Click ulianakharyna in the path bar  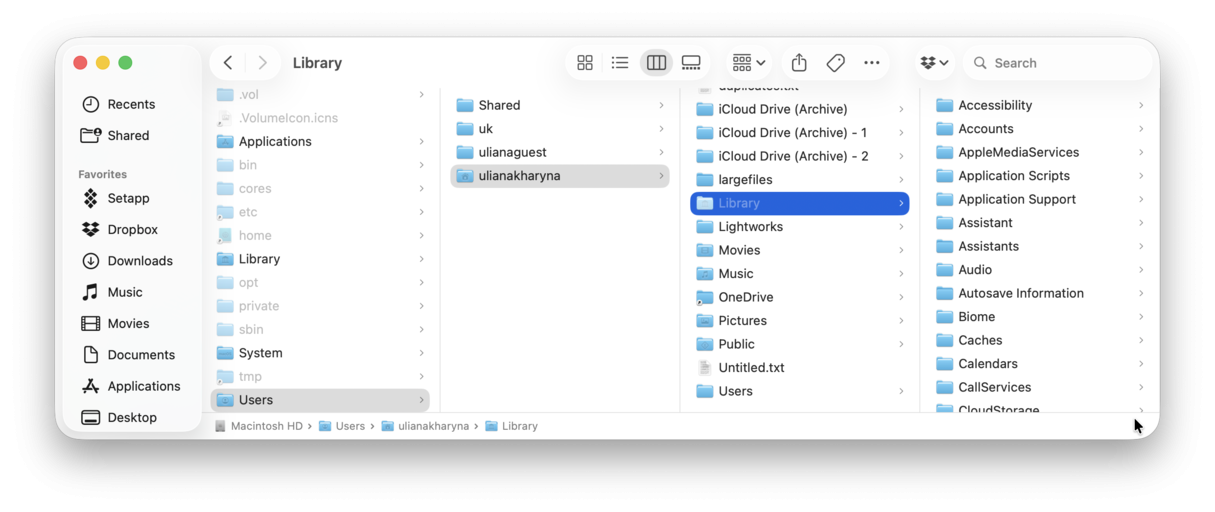coord(425,426)
